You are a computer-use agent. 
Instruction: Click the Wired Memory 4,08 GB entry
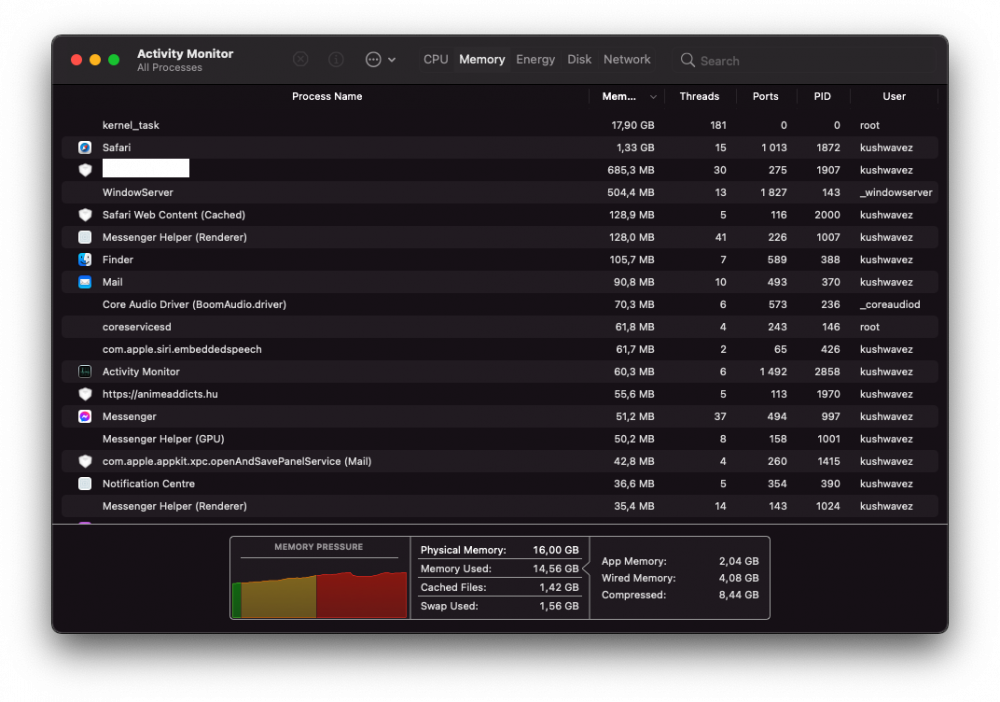click(680, 578)
